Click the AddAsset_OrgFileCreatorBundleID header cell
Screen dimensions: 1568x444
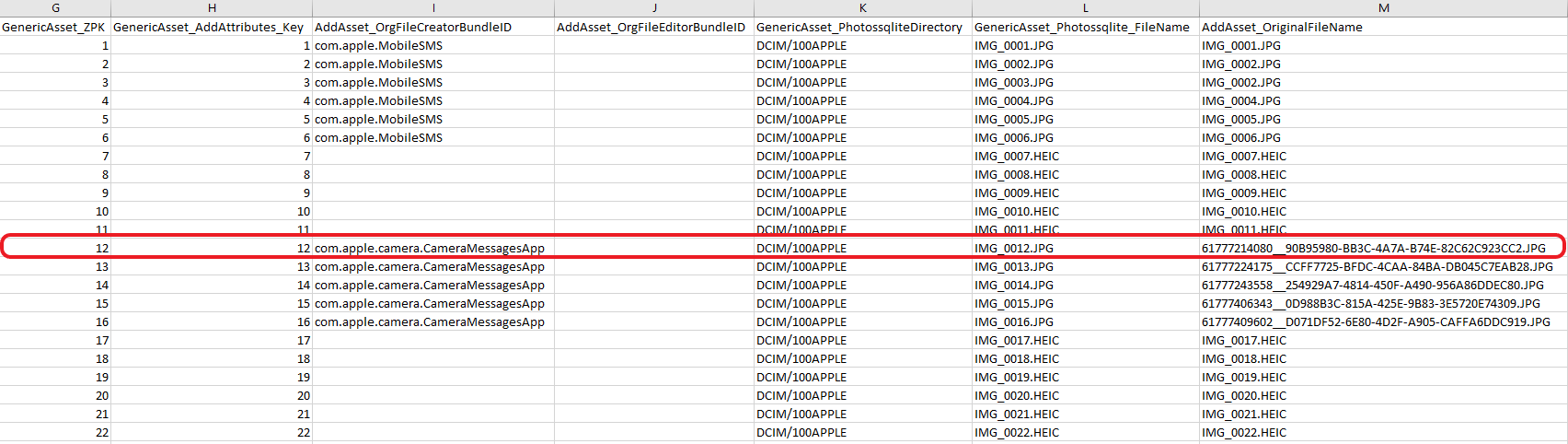[x=413, y=28]
